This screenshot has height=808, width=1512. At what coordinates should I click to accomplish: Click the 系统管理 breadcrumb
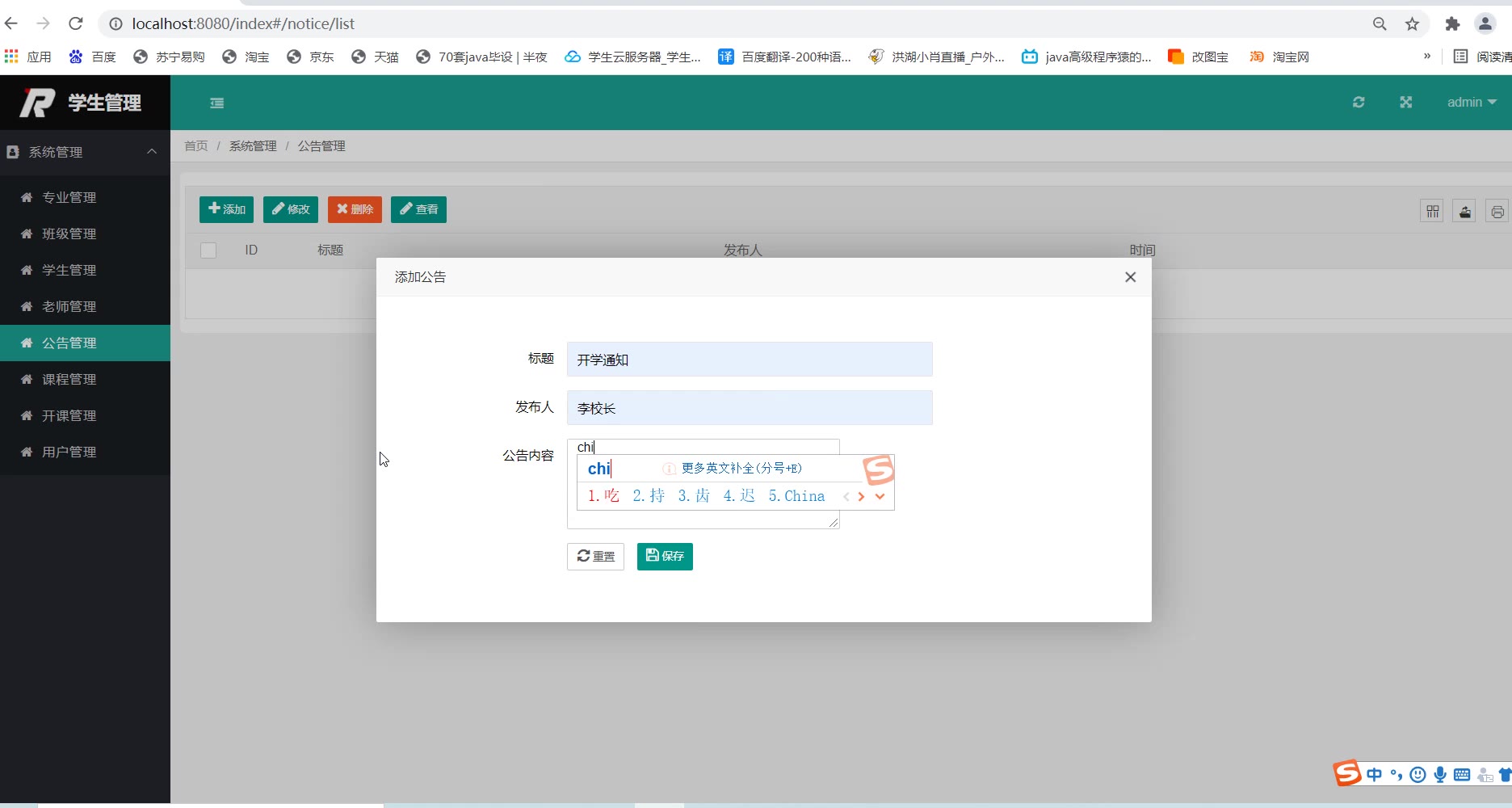tap(253, 146)
